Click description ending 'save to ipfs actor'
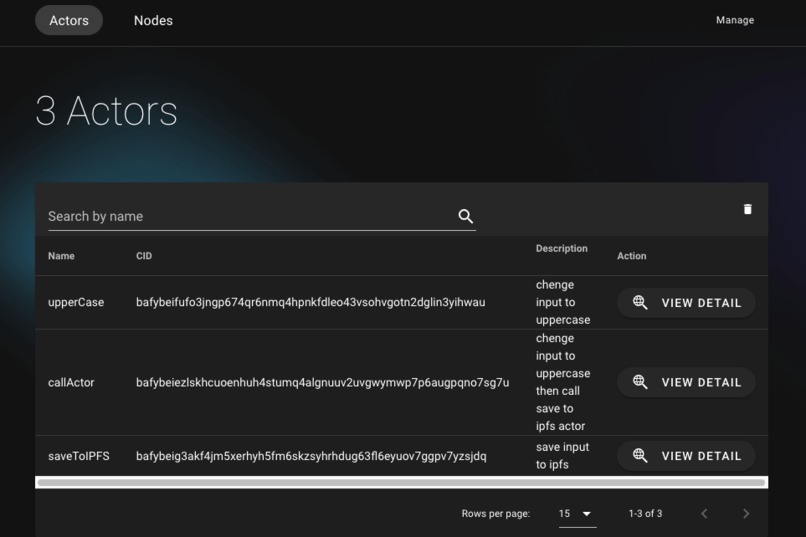The height and width of the screenshot is (537, 806). 563,382
